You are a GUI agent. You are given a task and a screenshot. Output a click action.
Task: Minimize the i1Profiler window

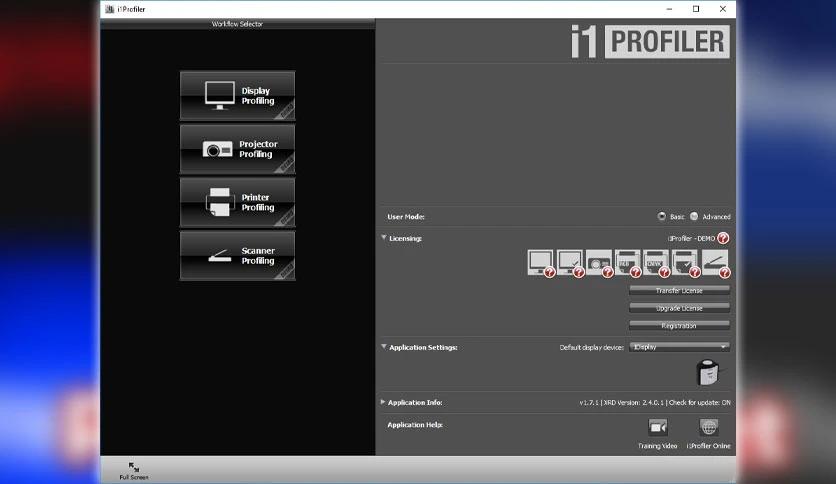point(669,9)
